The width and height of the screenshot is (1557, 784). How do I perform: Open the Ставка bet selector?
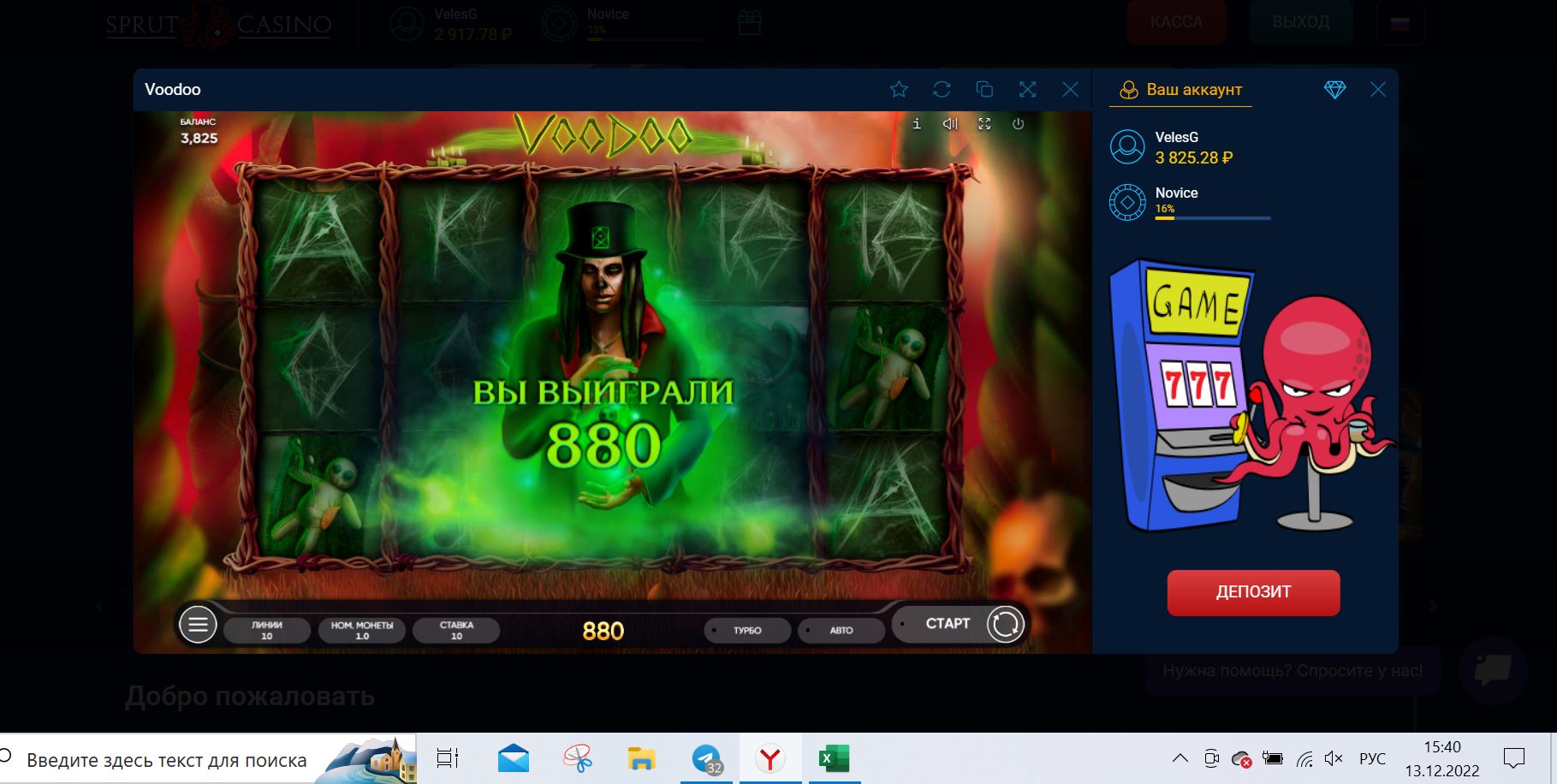pyautogui.click(x=456, y=630)
